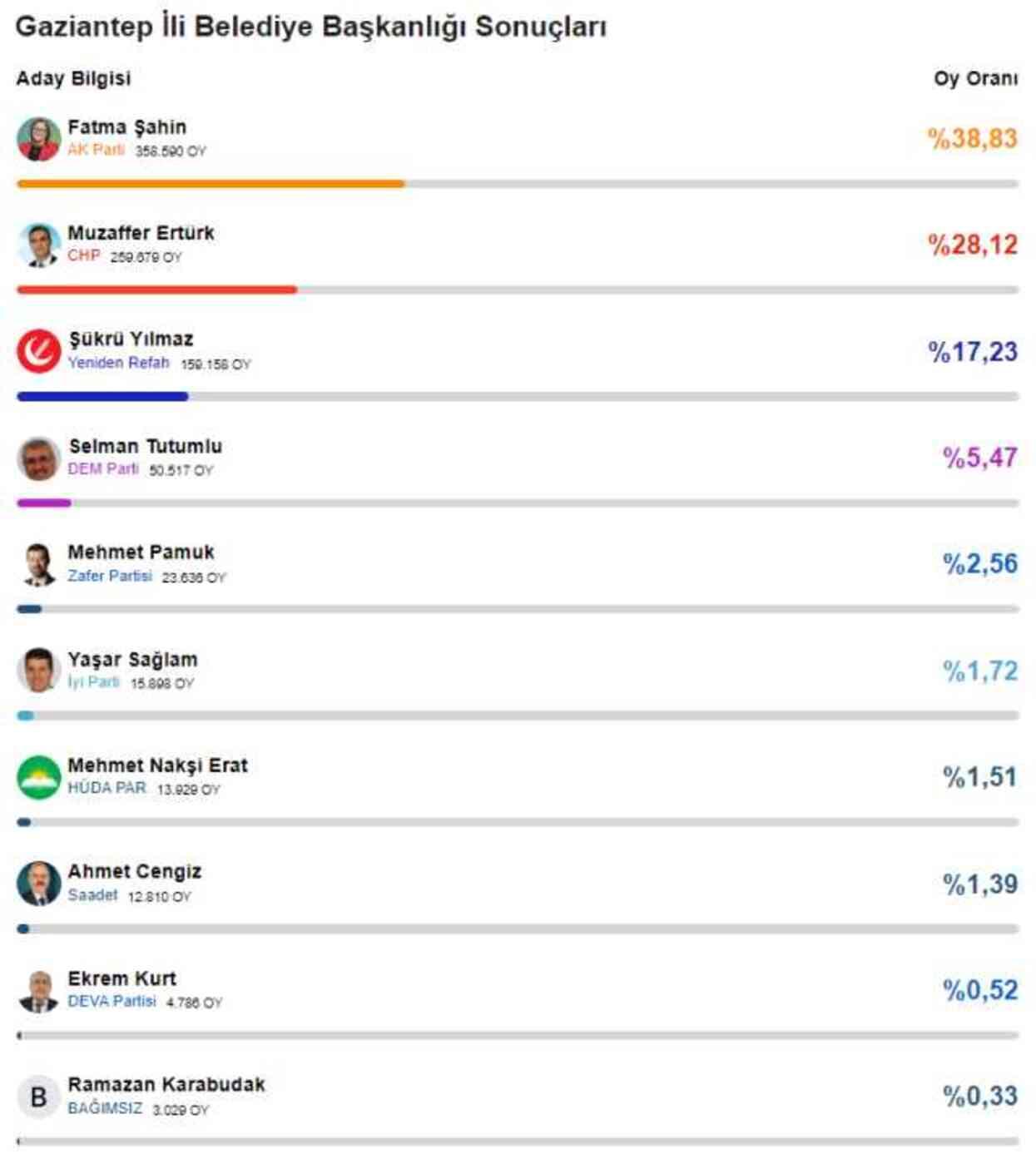Select the Ramazan Karabudak candidate name
This screenshot has height=1154, width=1036.
click(x=166, y=1084)
